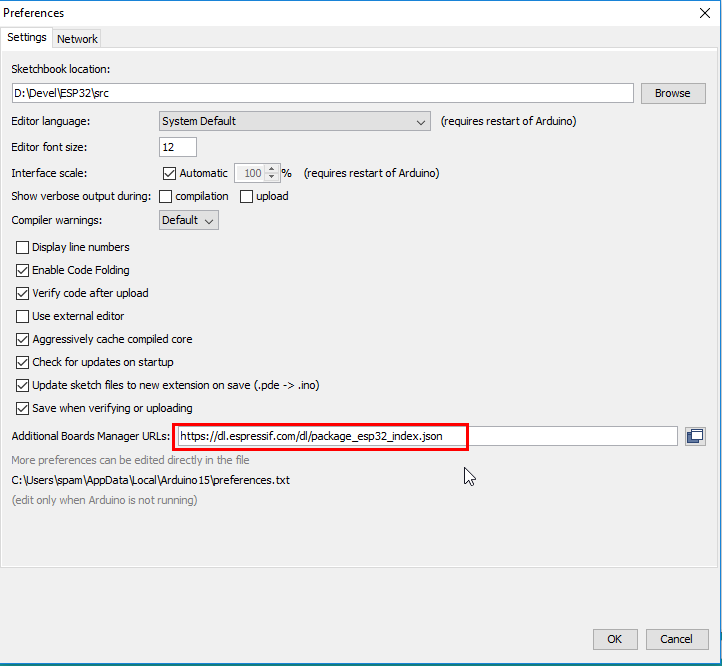Open the preferences.txt file path link
The height and width of the screenshot is (666, 722).
point(151,480)
